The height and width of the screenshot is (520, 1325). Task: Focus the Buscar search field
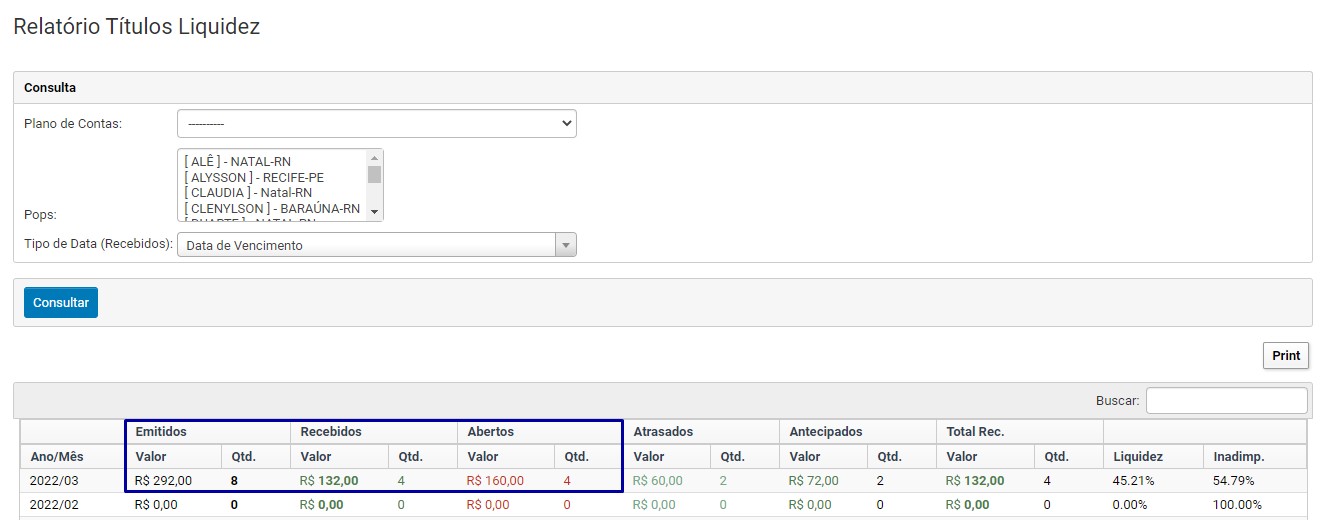coord(1226,400)
